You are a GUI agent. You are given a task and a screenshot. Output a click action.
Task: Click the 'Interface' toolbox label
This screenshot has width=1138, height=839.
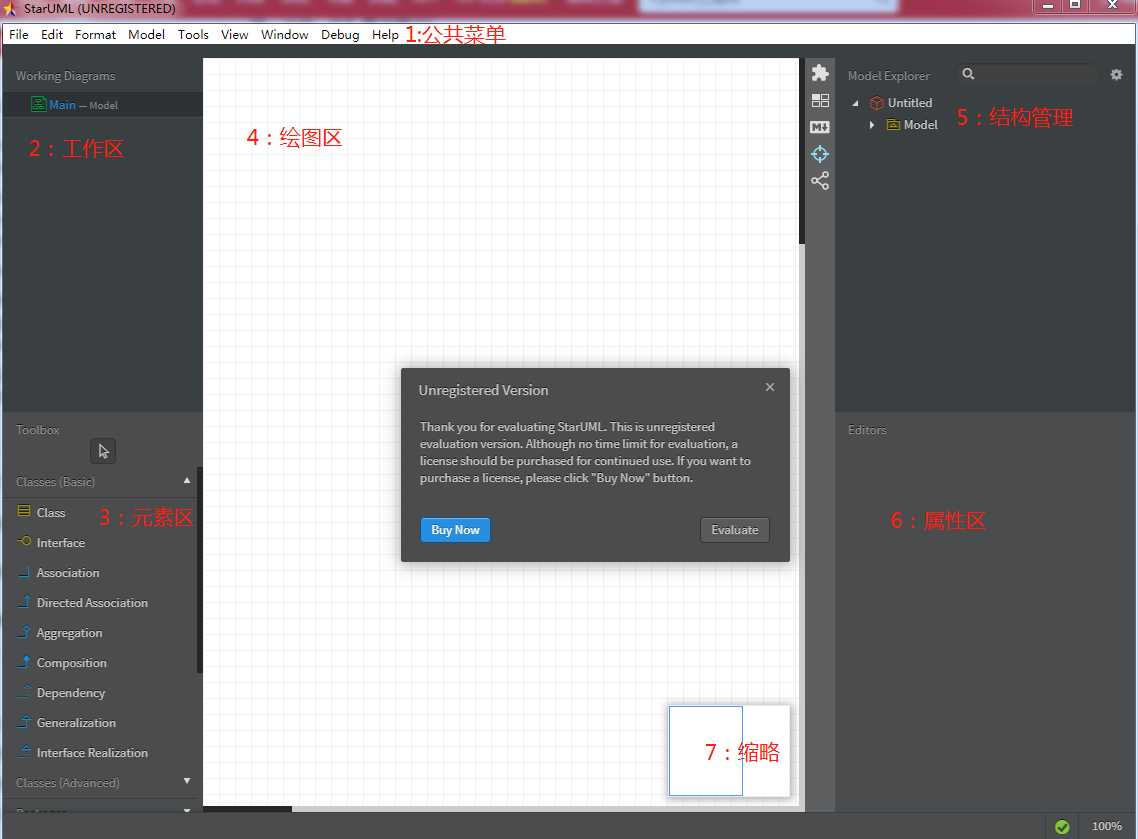tap(61, 543)
